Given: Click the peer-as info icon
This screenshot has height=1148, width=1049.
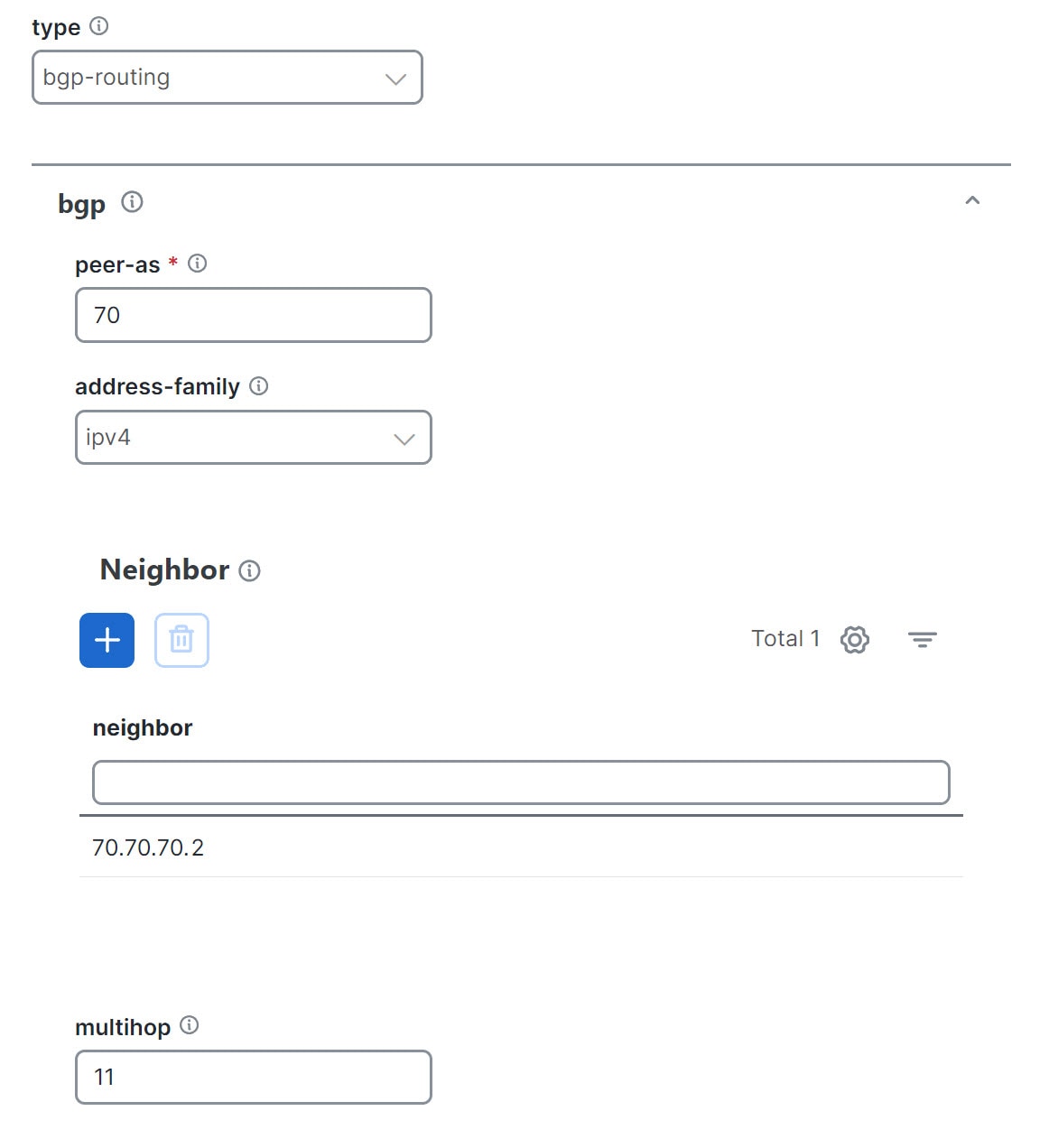Looking at the screenshot, I should click(x=197, y=264).
